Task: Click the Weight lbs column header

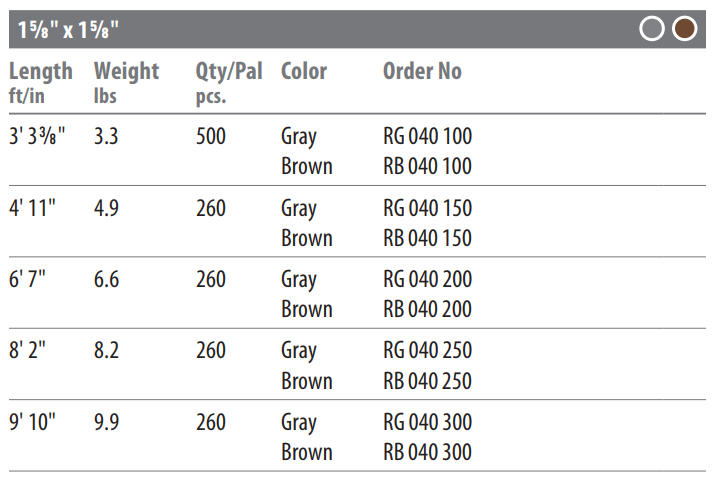Action: coord(127,83)
